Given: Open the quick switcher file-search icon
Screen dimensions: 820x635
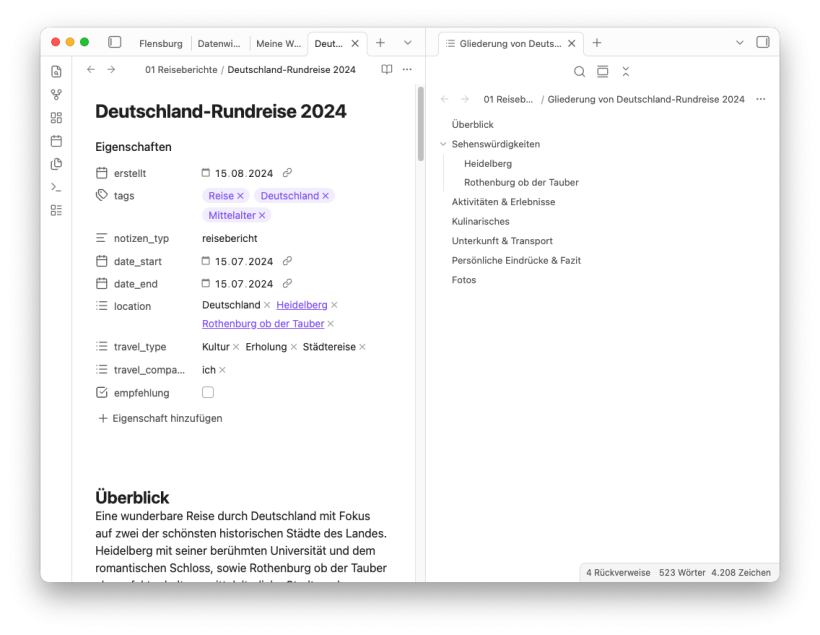Looking at the screenshot, I should point(56,72).
